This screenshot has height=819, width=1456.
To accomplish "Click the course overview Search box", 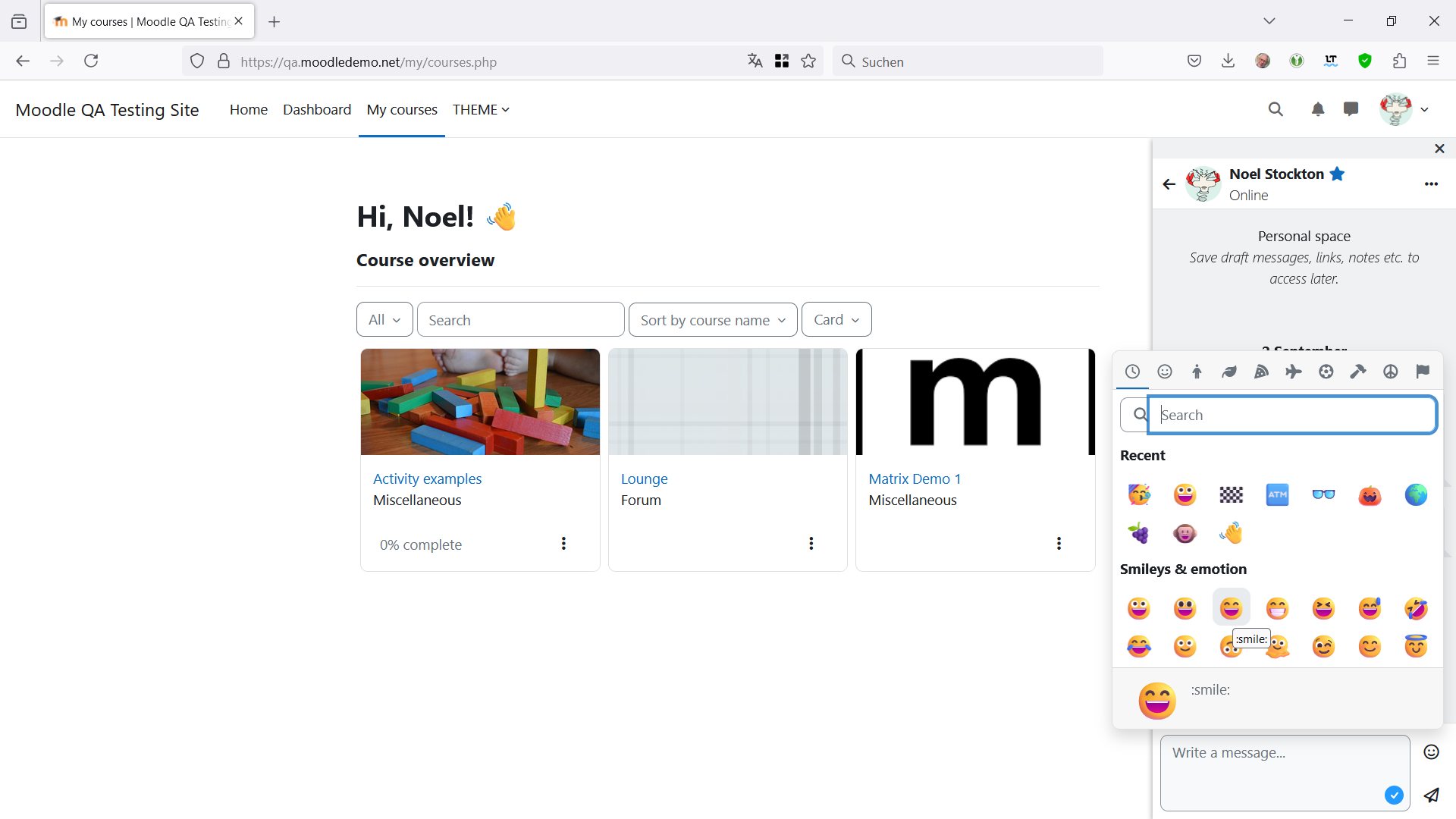I will point(520,319).
